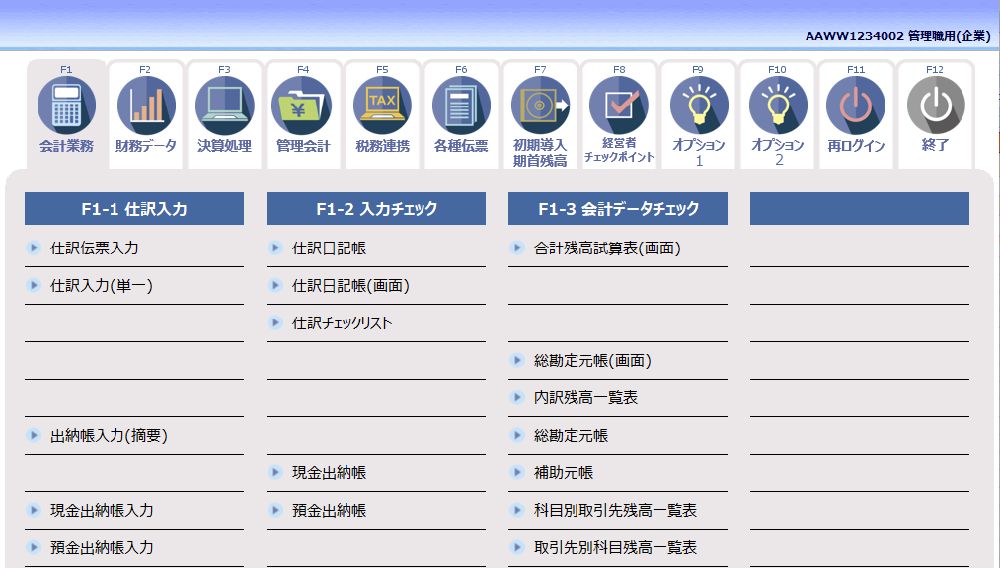
Task: Switch to the 会計業務 tab label
Action: (x=66, y=146)
